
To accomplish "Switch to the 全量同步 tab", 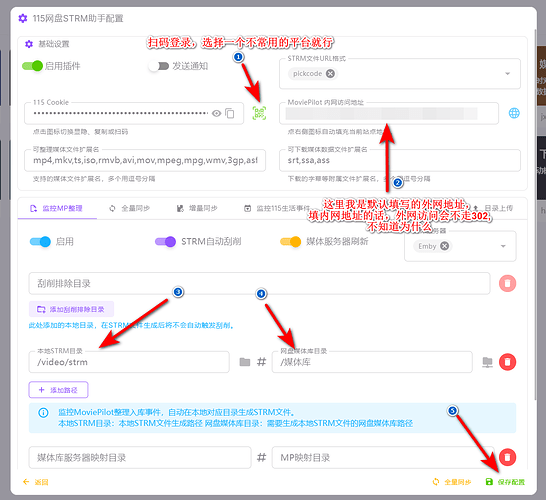I will [x=130, y=209].
